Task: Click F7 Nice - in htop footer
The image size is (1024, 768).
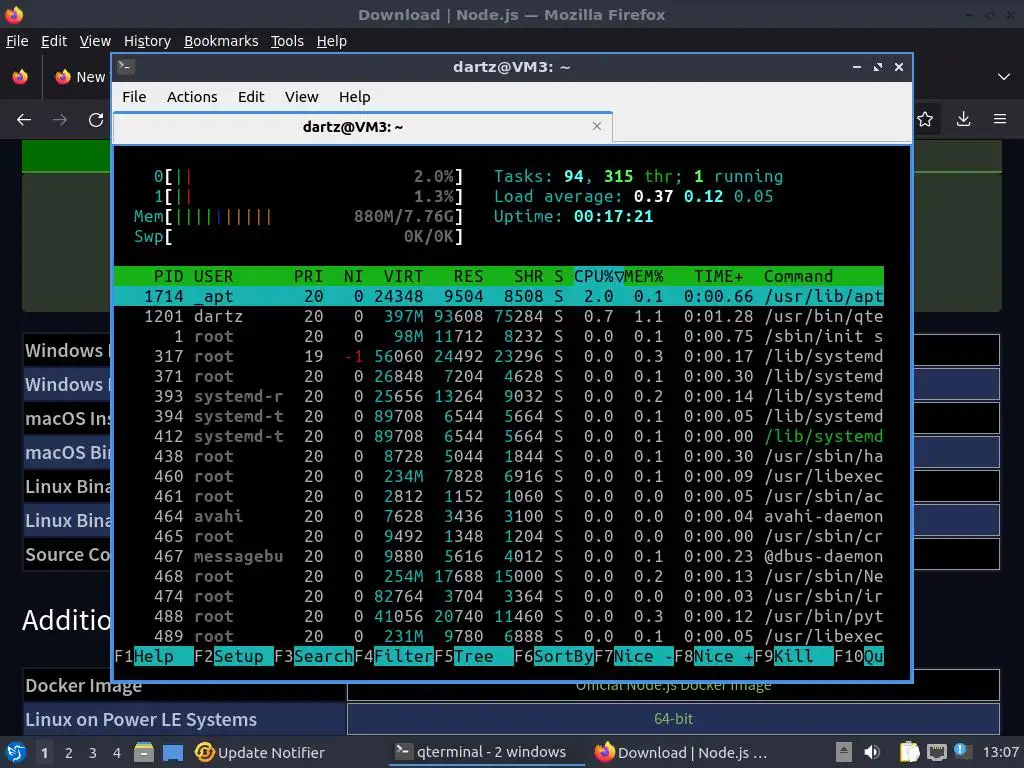Action: tap(633, 656)
